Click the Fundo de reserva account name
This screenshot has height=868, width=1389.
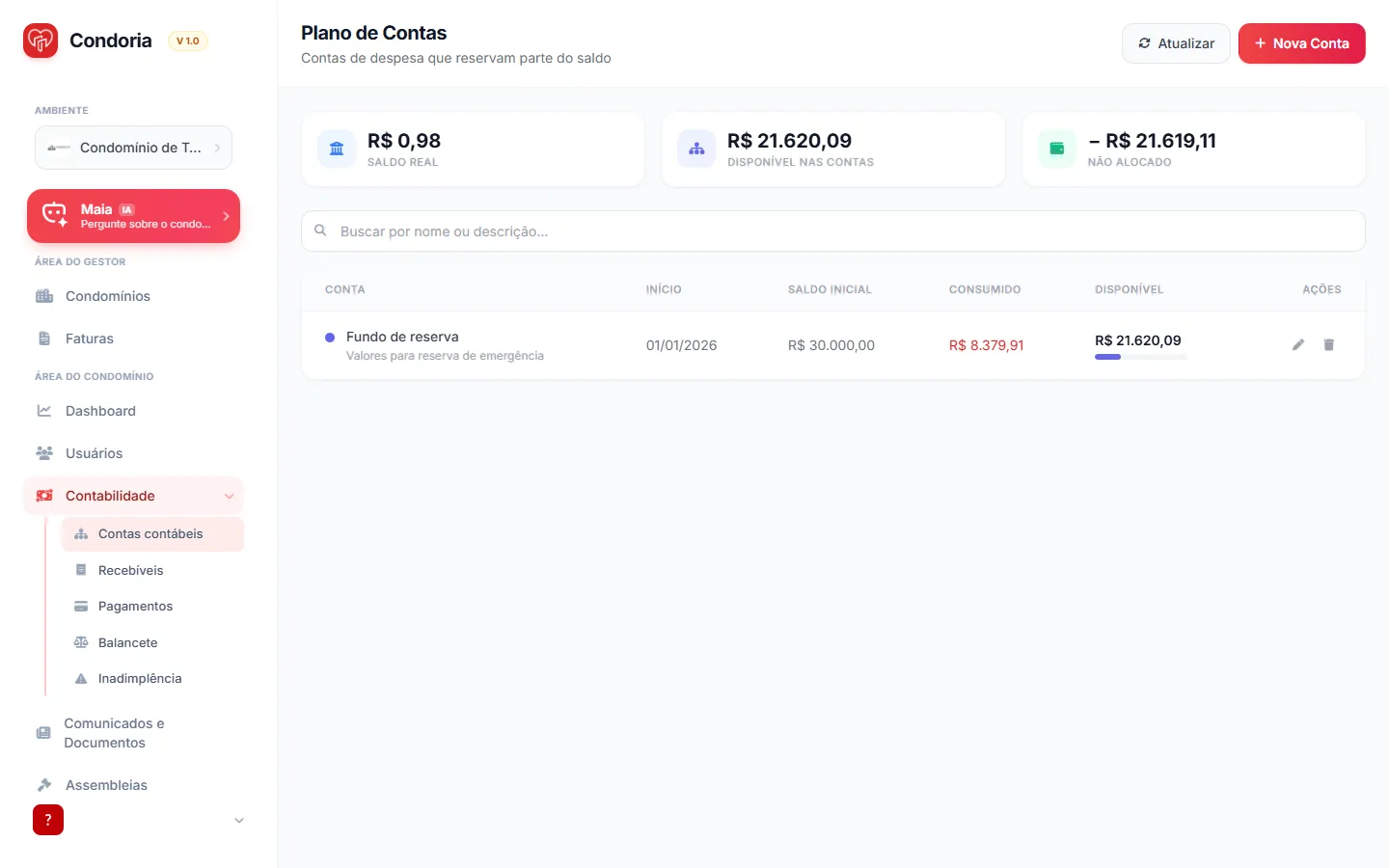tap(402, 337)
